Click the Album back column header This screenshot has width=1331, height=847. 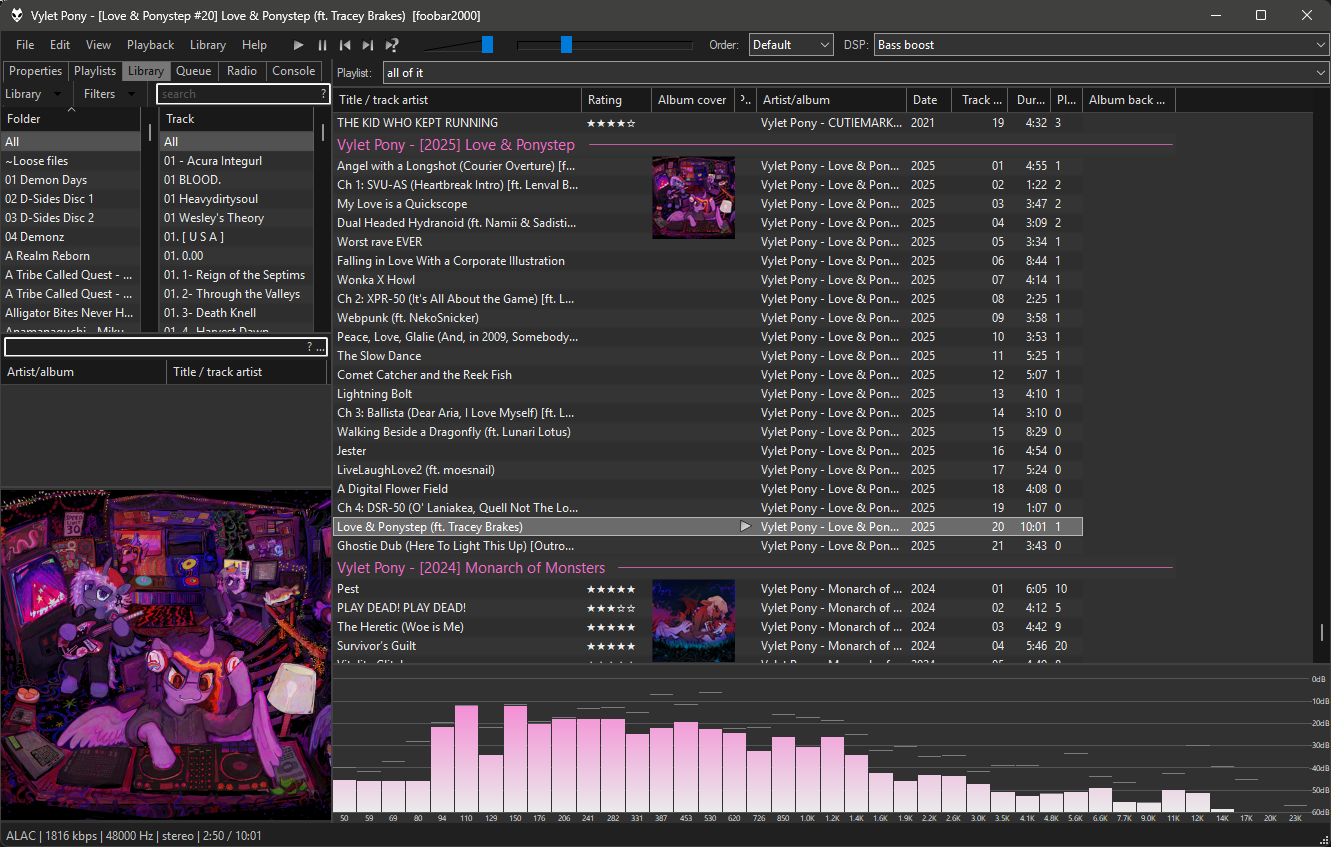tap(1127, 100)
